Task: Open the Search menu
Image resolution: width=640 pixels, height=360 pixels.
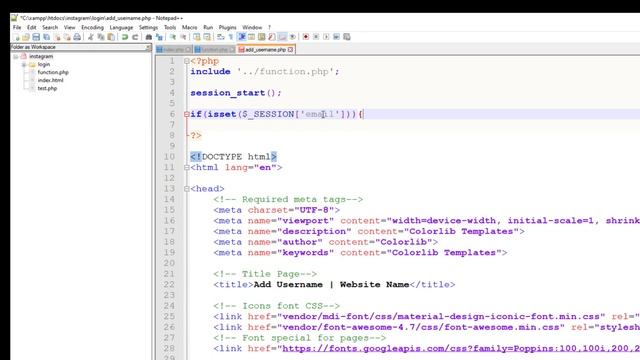Action: (50, 27)
